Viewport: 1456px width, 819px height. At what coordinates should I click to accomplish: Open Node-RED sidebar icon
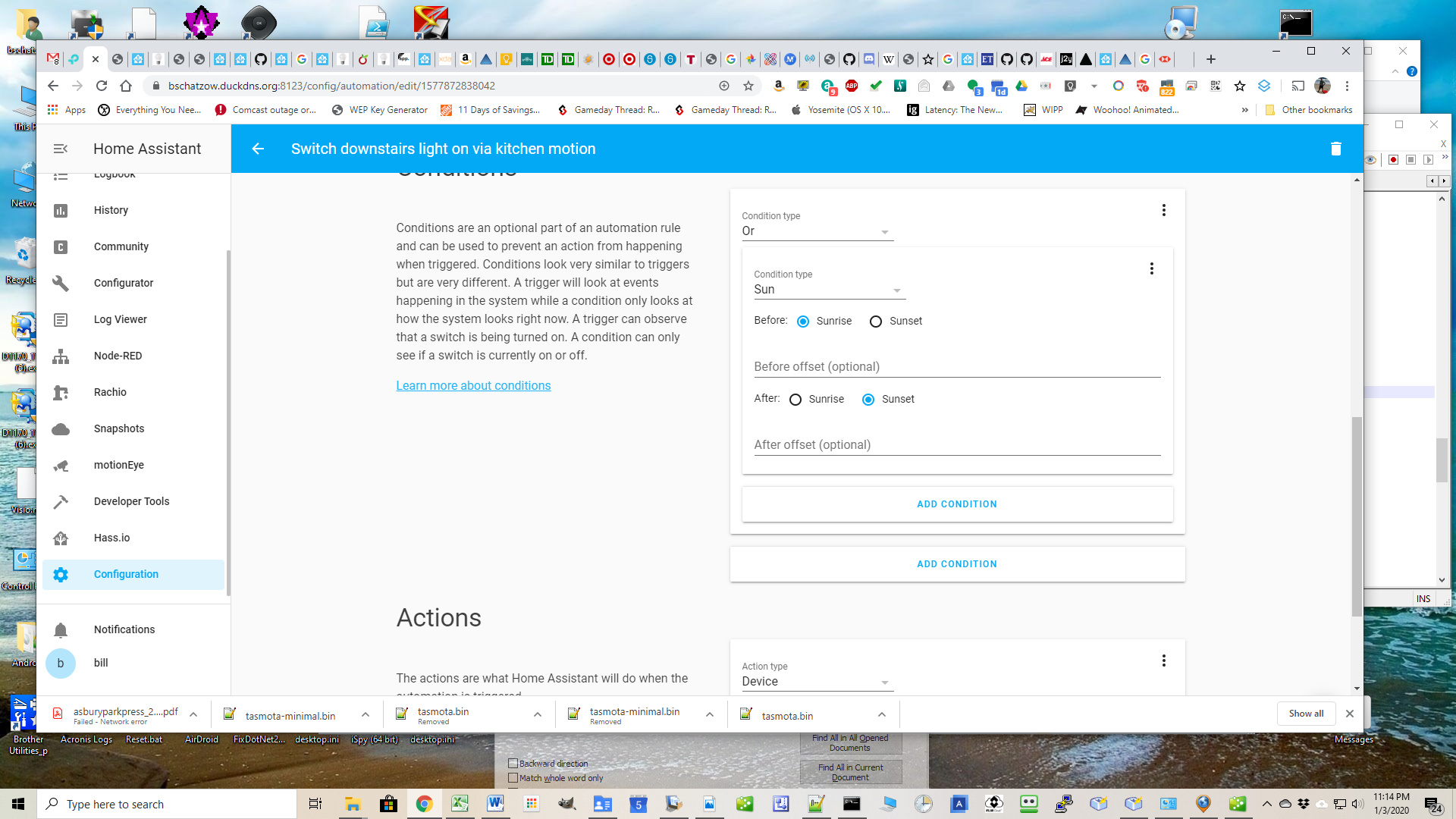pyautogui.click(x=61, y=356)
